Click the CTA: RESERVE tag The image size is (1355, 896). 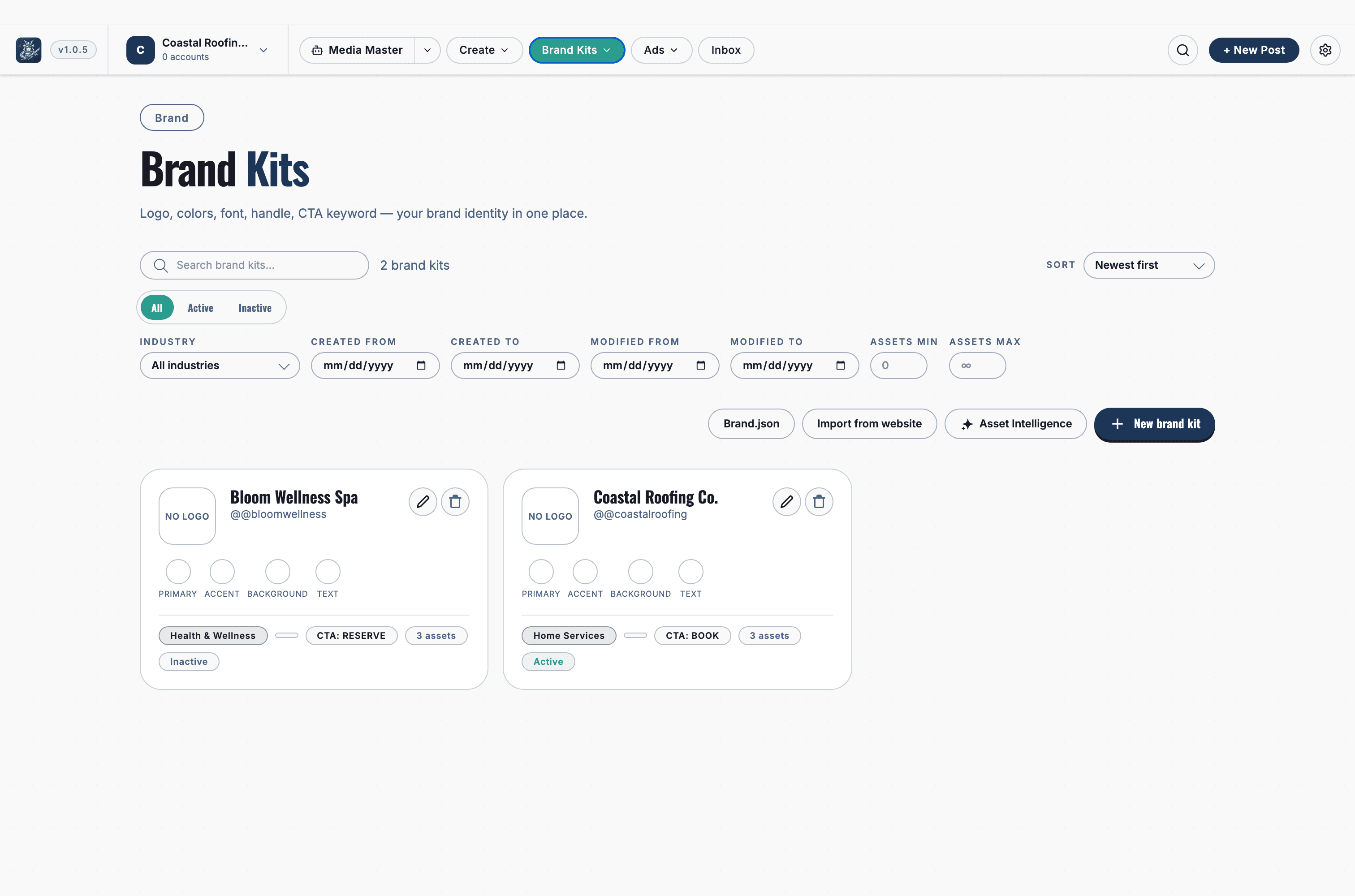pos(351,636)
